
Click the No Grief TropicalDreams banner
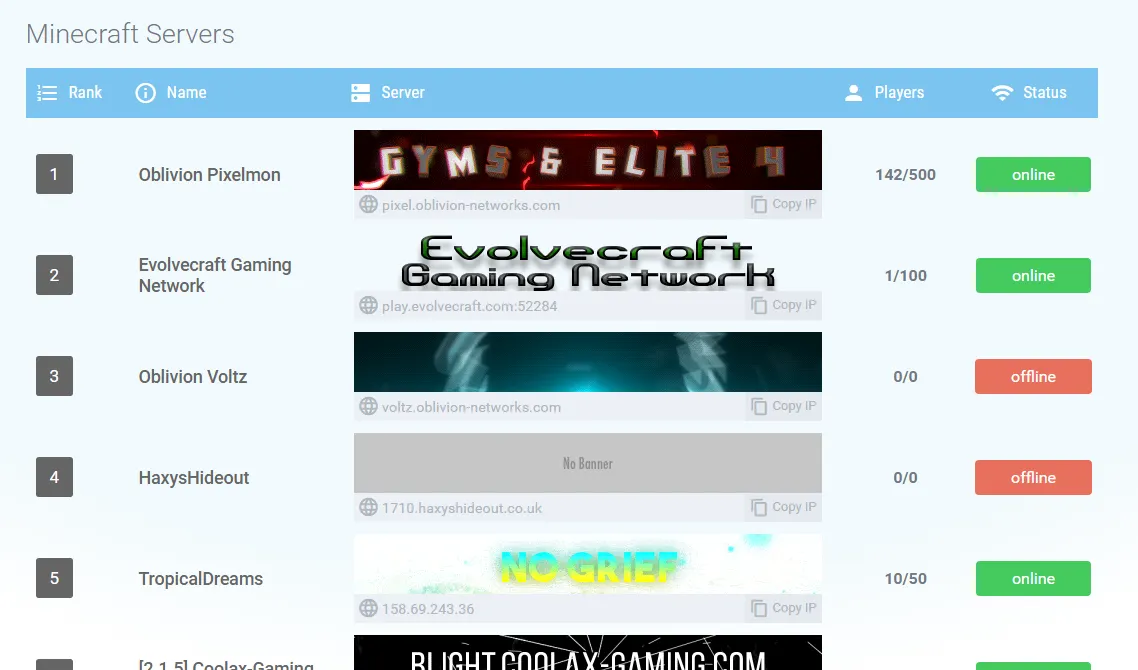point(588,564)
